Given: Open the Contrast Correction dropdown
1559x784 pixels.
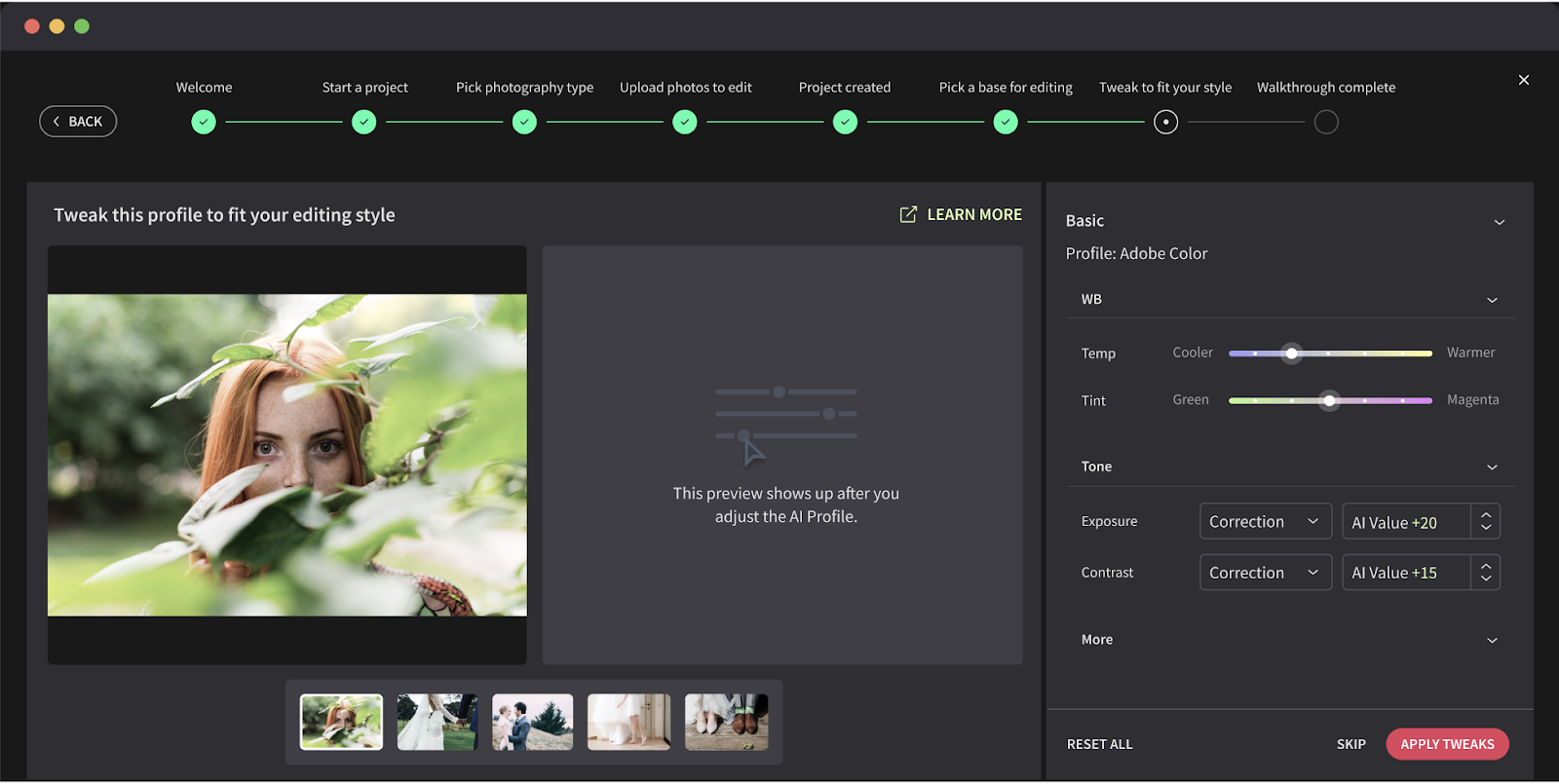Looking at the screenshot, I should pos(1265,573).
